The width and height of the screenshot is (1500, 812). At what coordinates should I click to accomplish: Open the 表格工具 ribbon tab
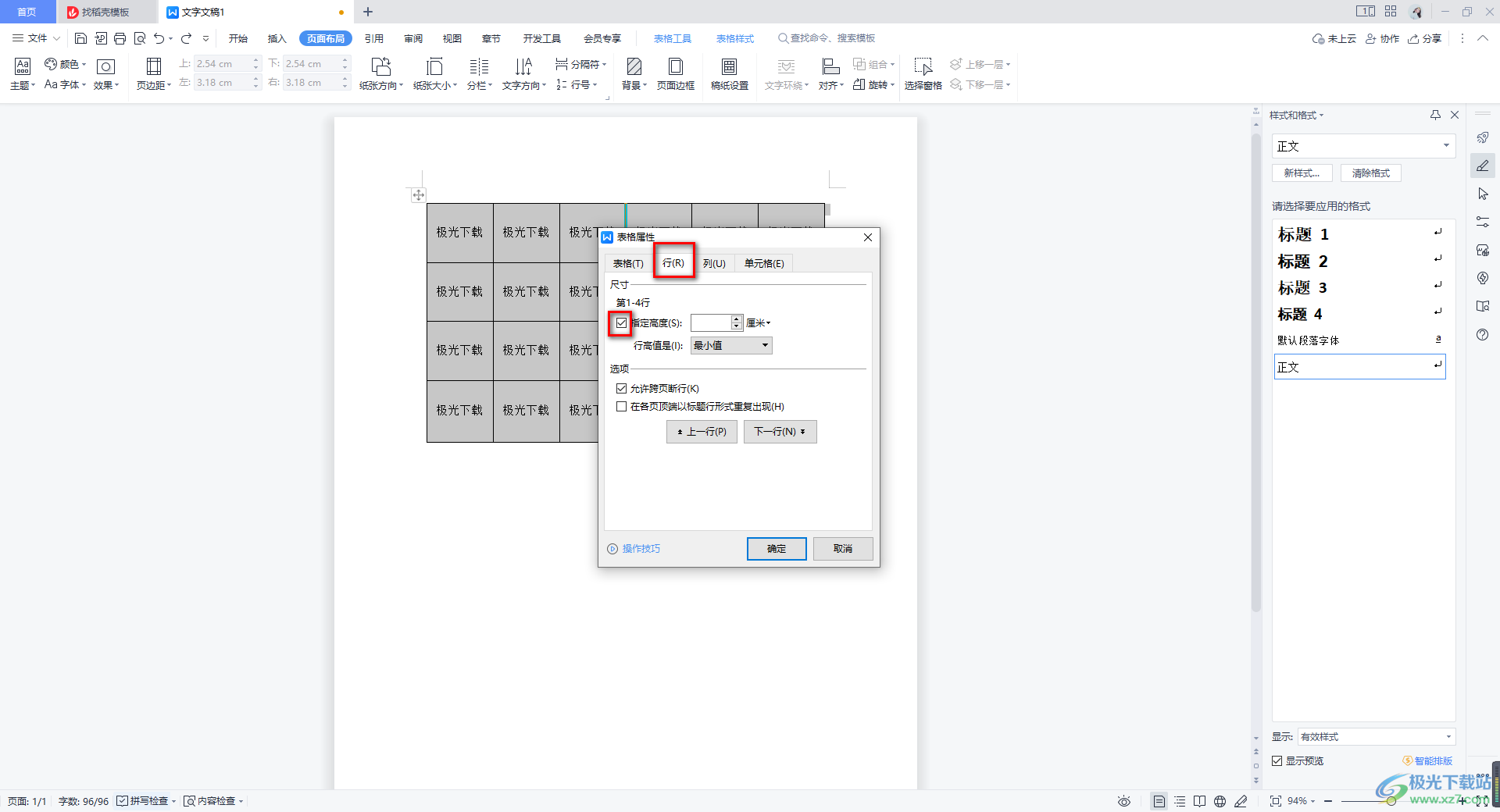pos(673,38)
